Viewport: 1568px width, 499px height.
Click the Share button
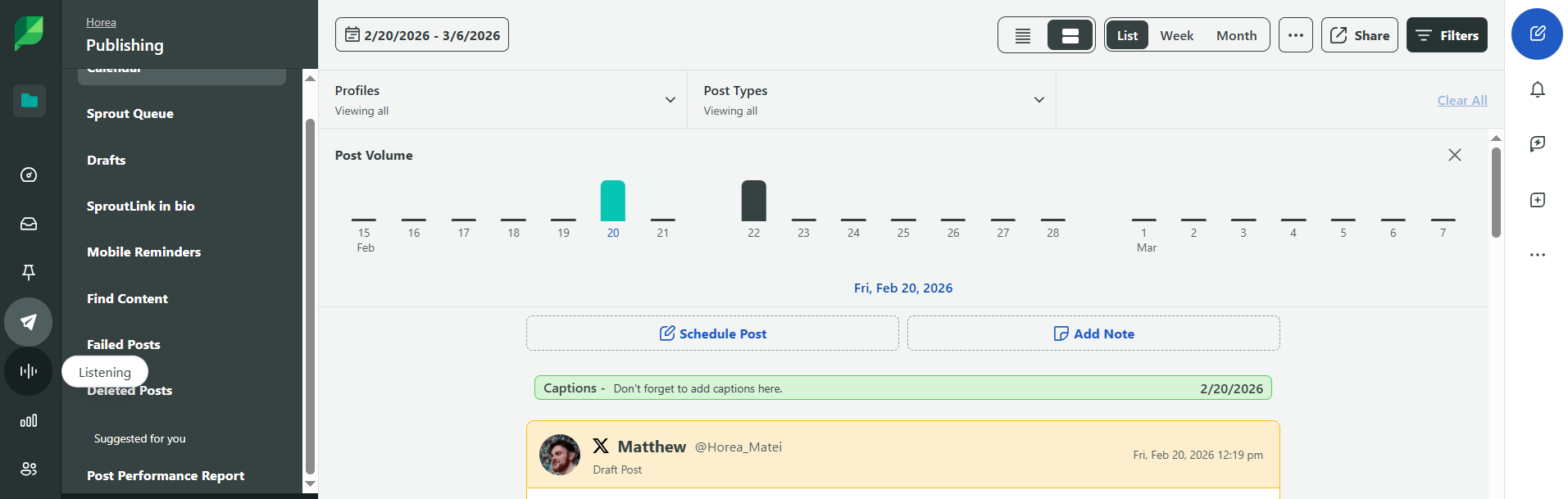pyautogui.click(x=1360, y=35)
